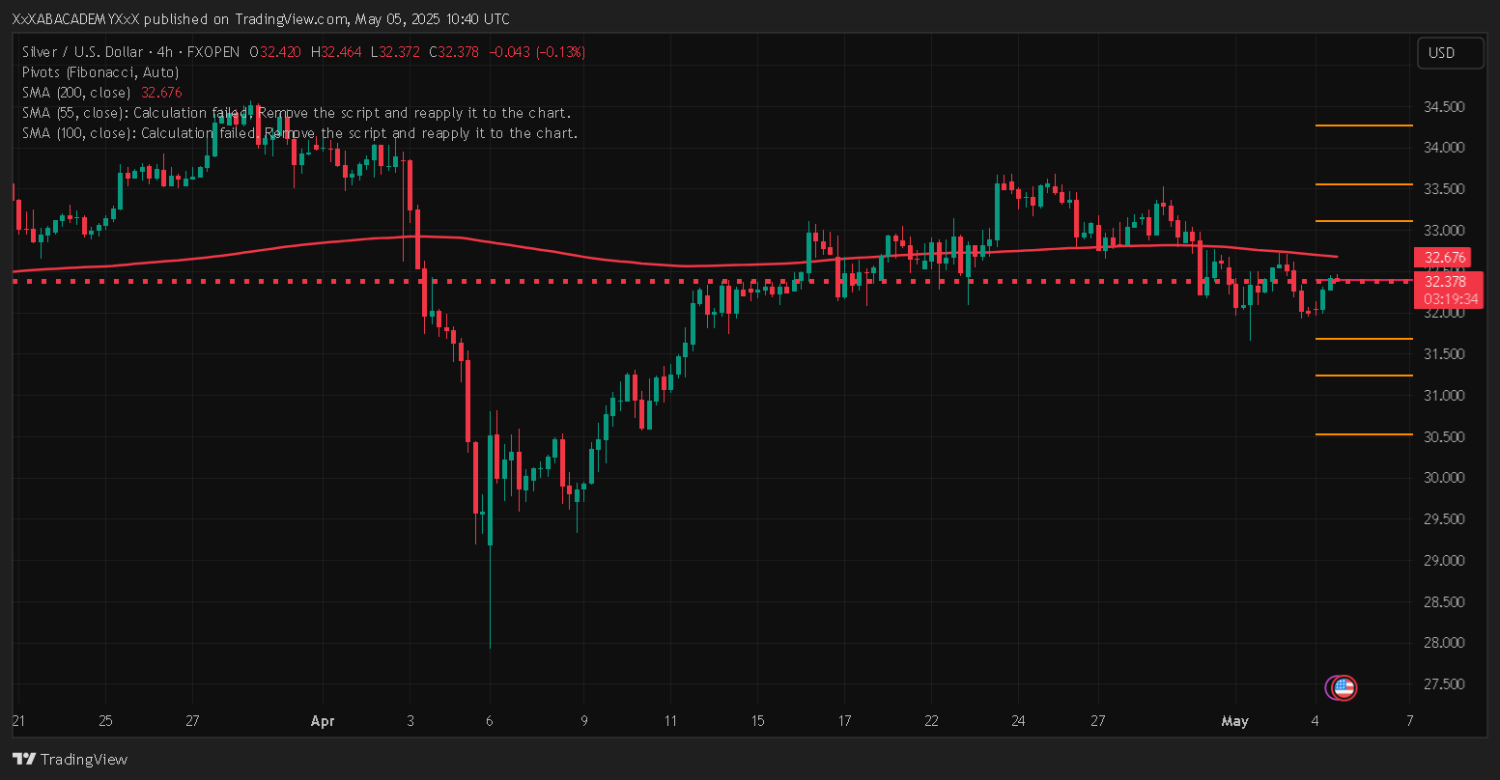
Task: Click the open value 32.420 in header
Action: pyautogui.click(x=279, y=52)
